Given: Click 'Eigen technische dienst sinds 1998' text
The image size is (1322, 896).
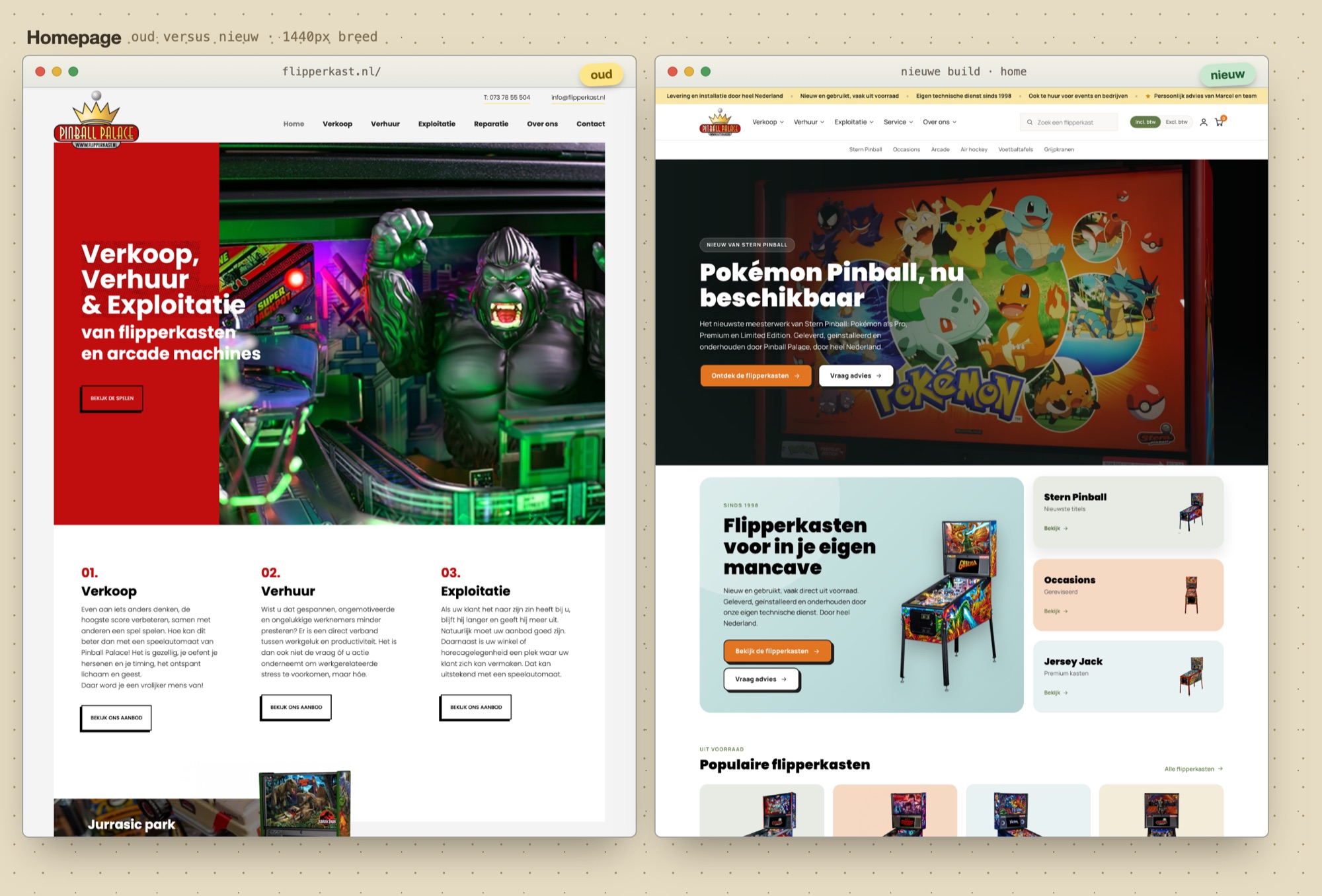Looking at the screenshot, I should coord(963,96).
